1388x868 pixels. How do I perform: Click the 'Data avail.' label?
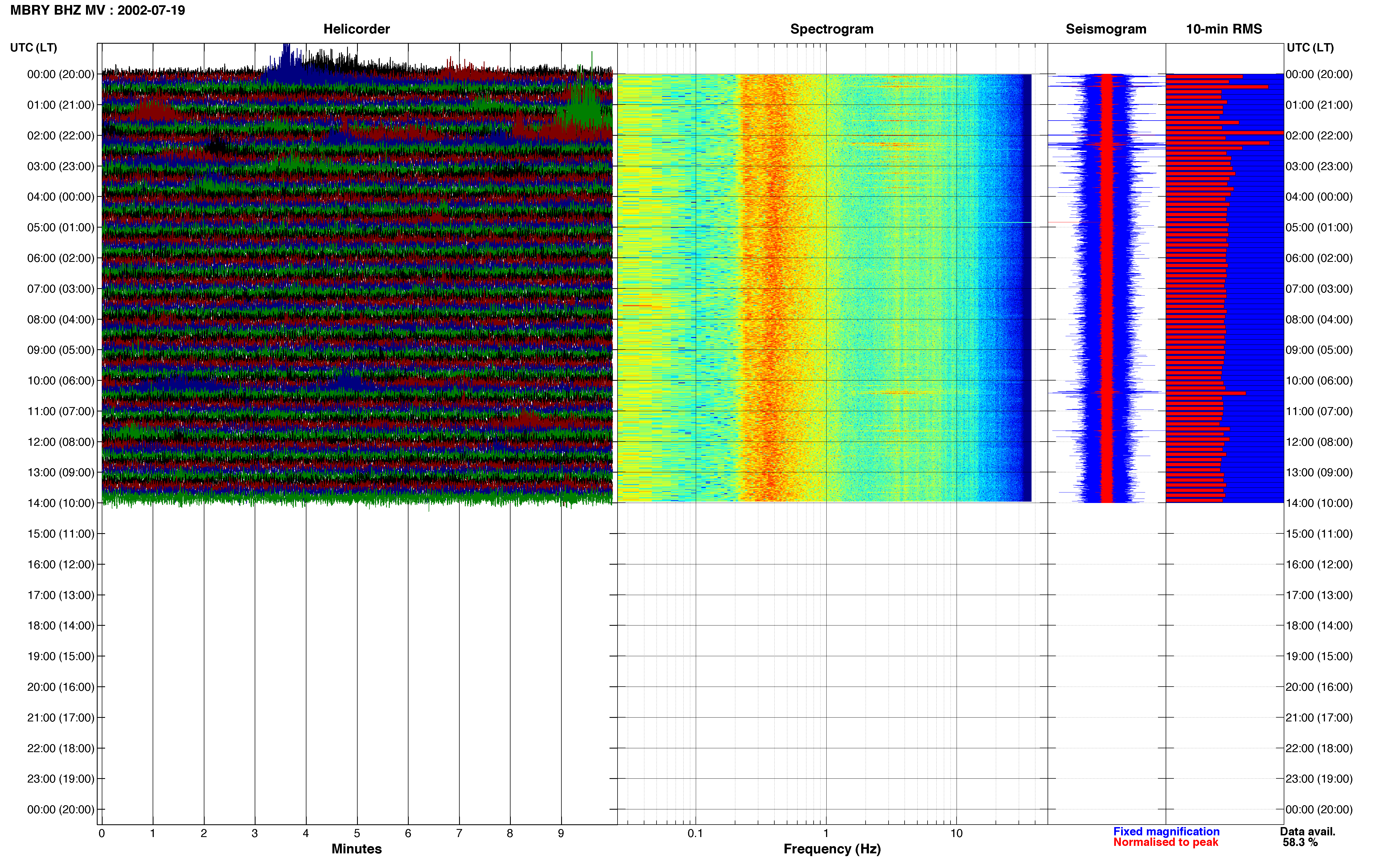1308,832
